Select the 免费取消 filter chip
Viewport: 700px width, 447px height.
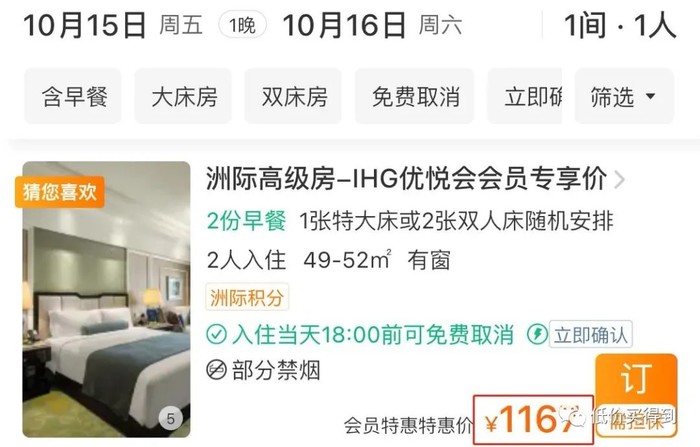point(414,96)
